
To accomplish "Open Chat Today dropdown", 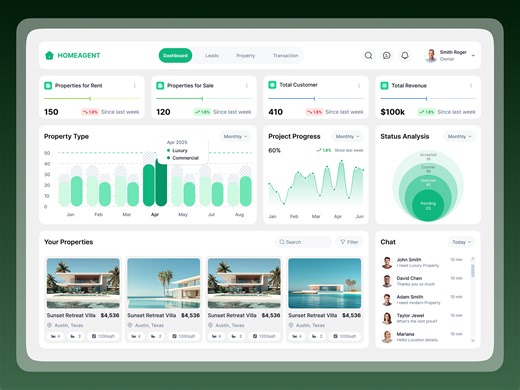I will coord(462,242).
